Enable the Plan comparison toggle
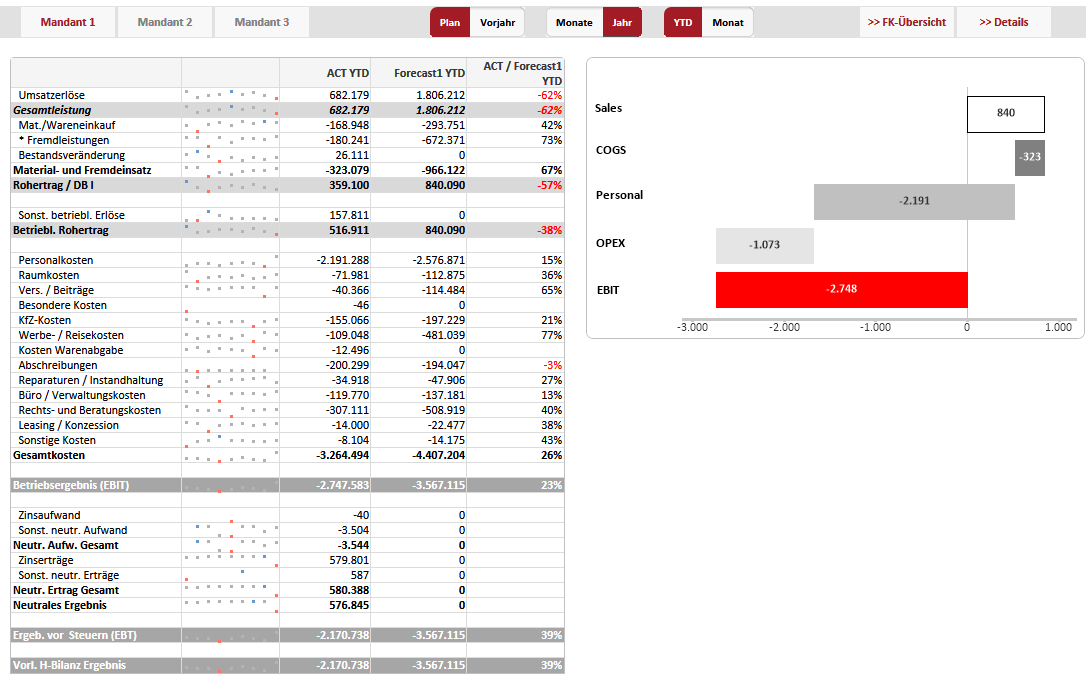 point(450,22)
